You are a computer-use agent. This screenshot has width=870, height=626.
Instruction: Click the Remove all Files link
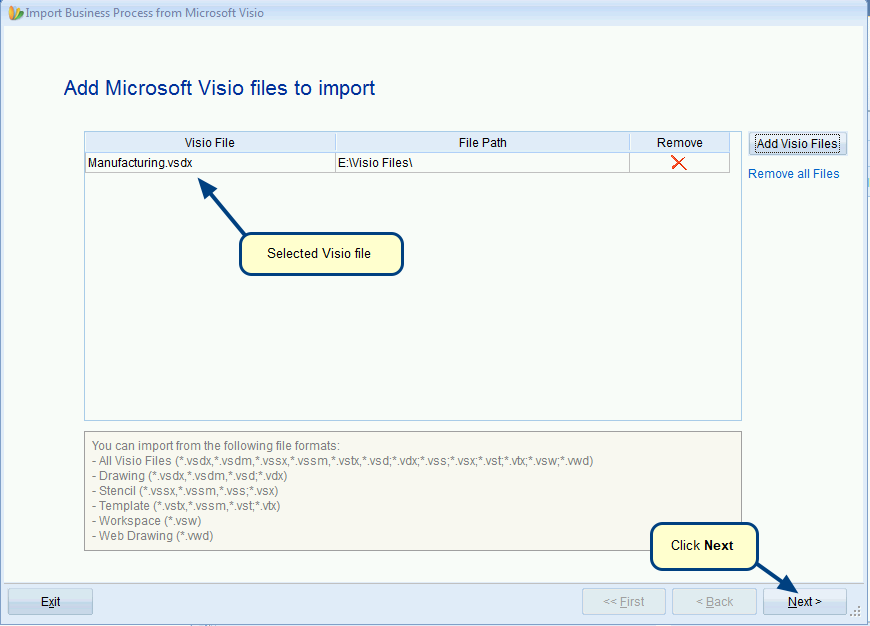coord(793,174)
